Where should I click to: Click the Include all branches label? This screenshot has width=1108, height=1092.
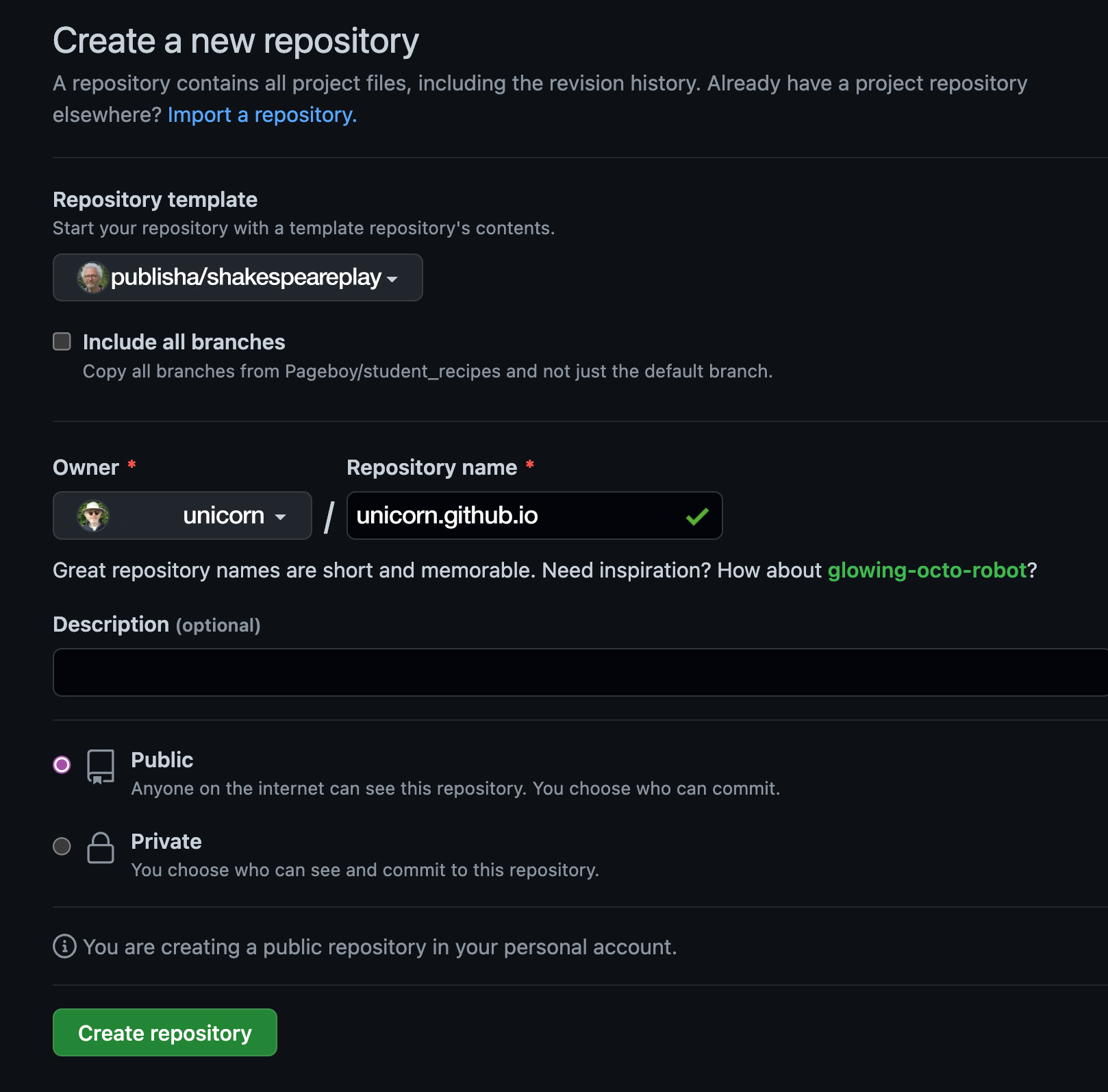[184, 342]
